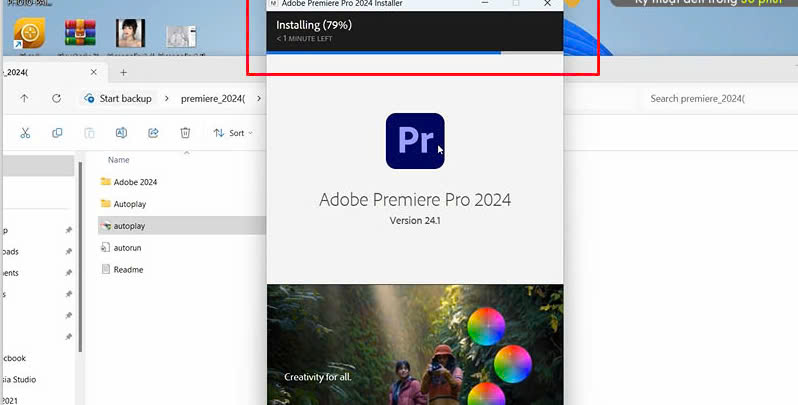Select the Readme file
This screenshot has width=798, height=405.
(x=128, y=269)
